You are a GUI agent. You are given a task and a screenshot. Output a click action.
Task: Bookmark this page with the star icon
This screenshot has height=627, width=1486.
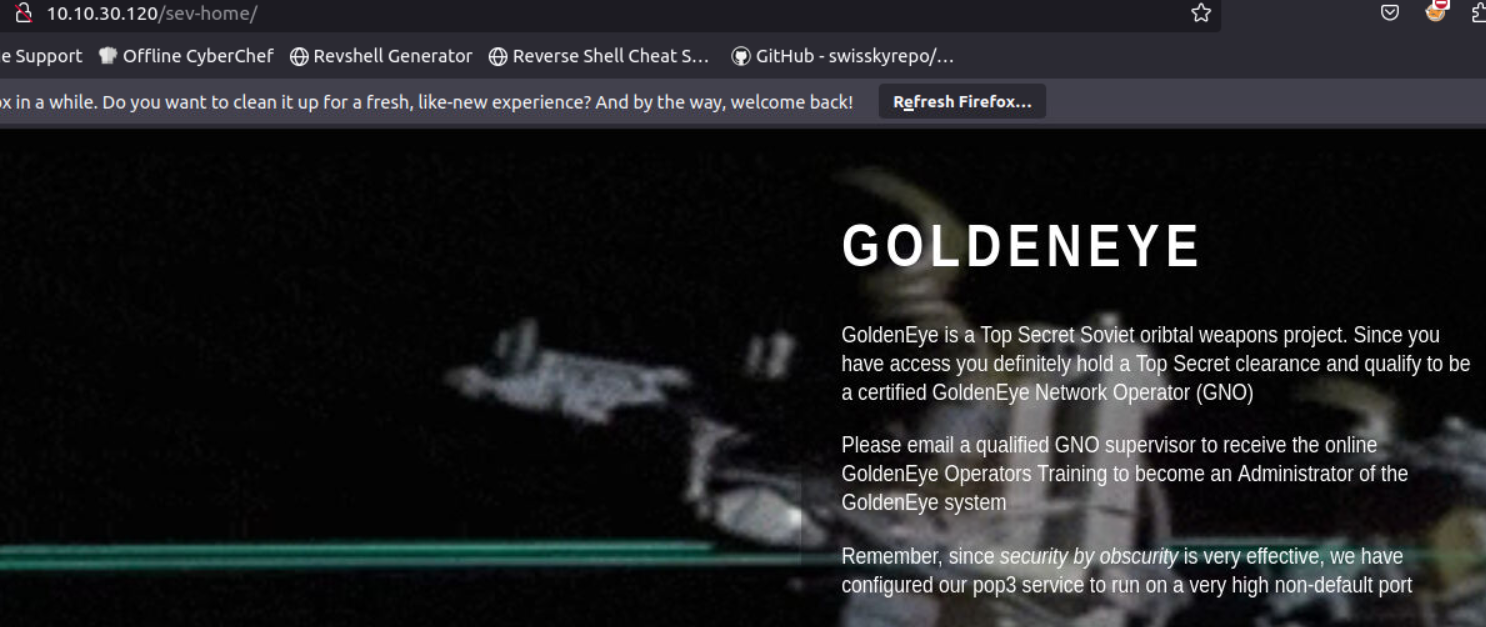tap(1201, 13)
